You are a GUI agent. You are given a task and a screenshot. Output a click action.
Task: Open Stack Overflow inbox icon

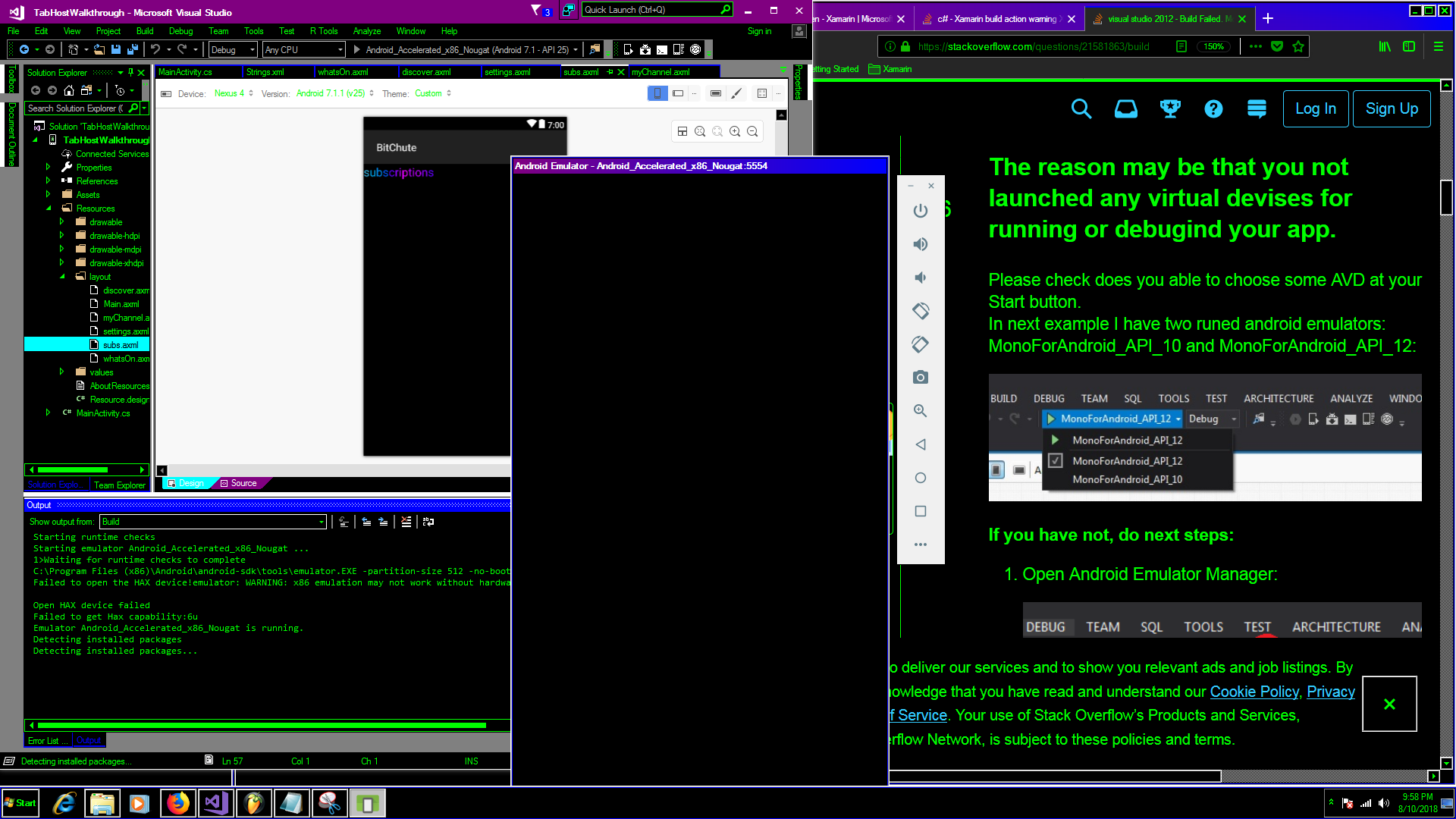tap(1126, 109)
